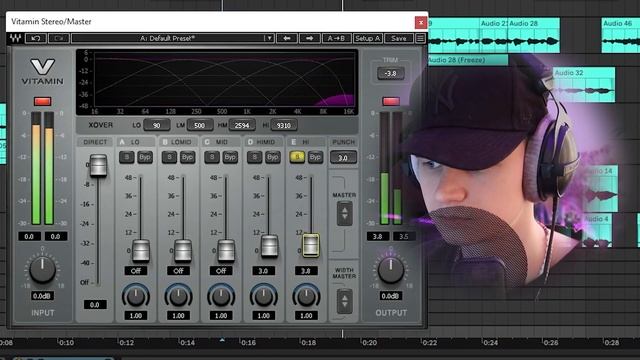This screenshot has width=640, height=360.
Task: Select the Audio 28 (Freeze) clip
Action: tap(468, 60)
